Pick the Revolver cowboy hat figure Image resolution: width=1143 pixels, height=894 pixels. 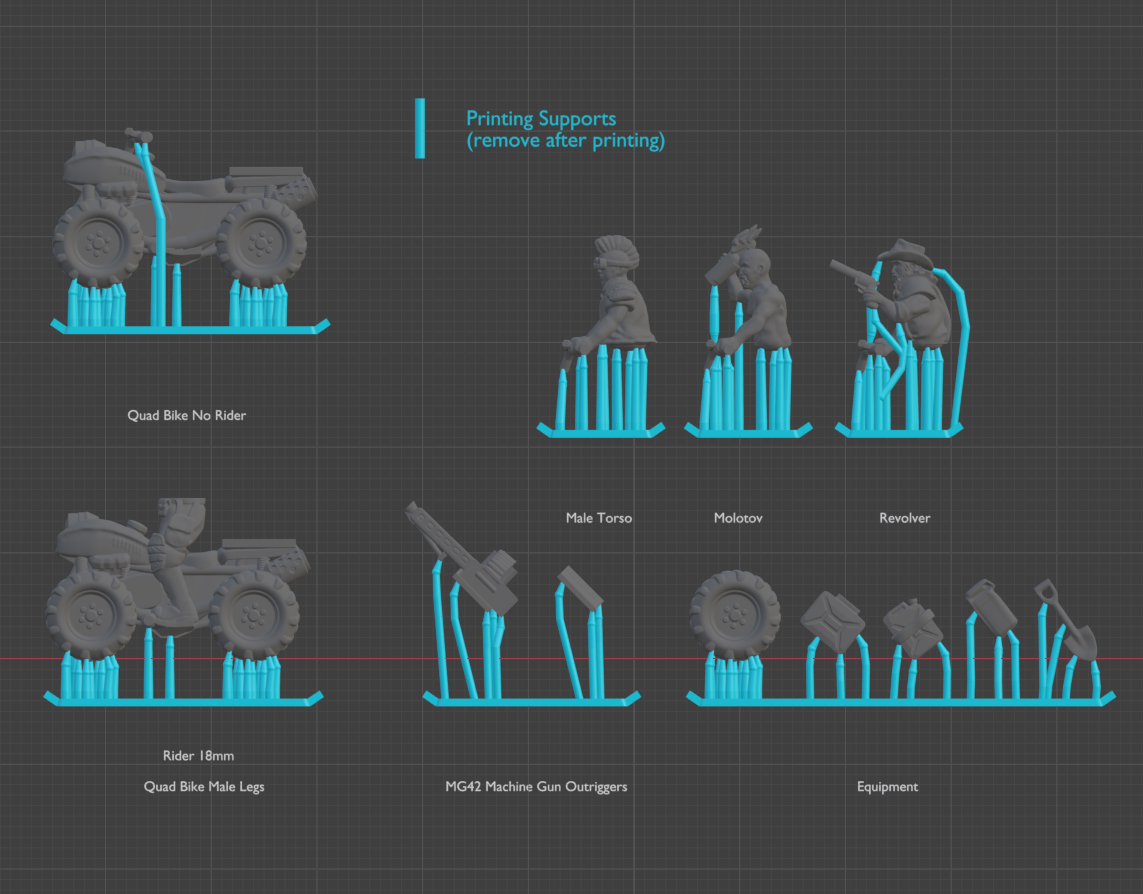pyautogui.click(x=905, y=295)
